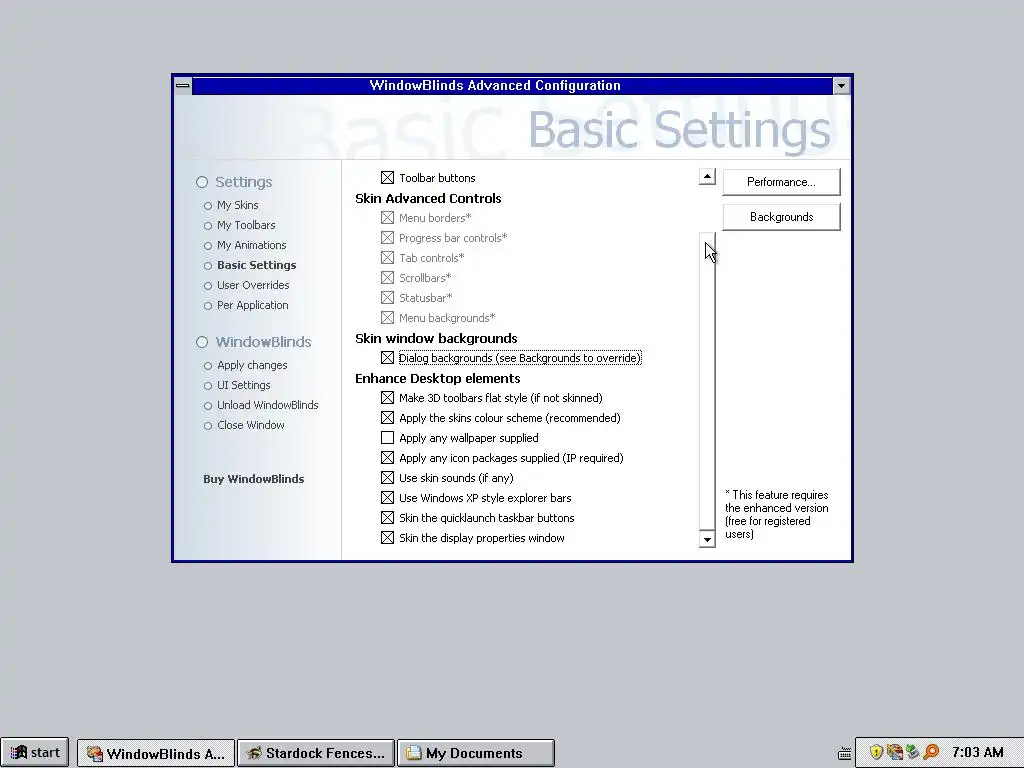Click the Close Window link
Screen dimensions: 1024x768
[251, 425]
